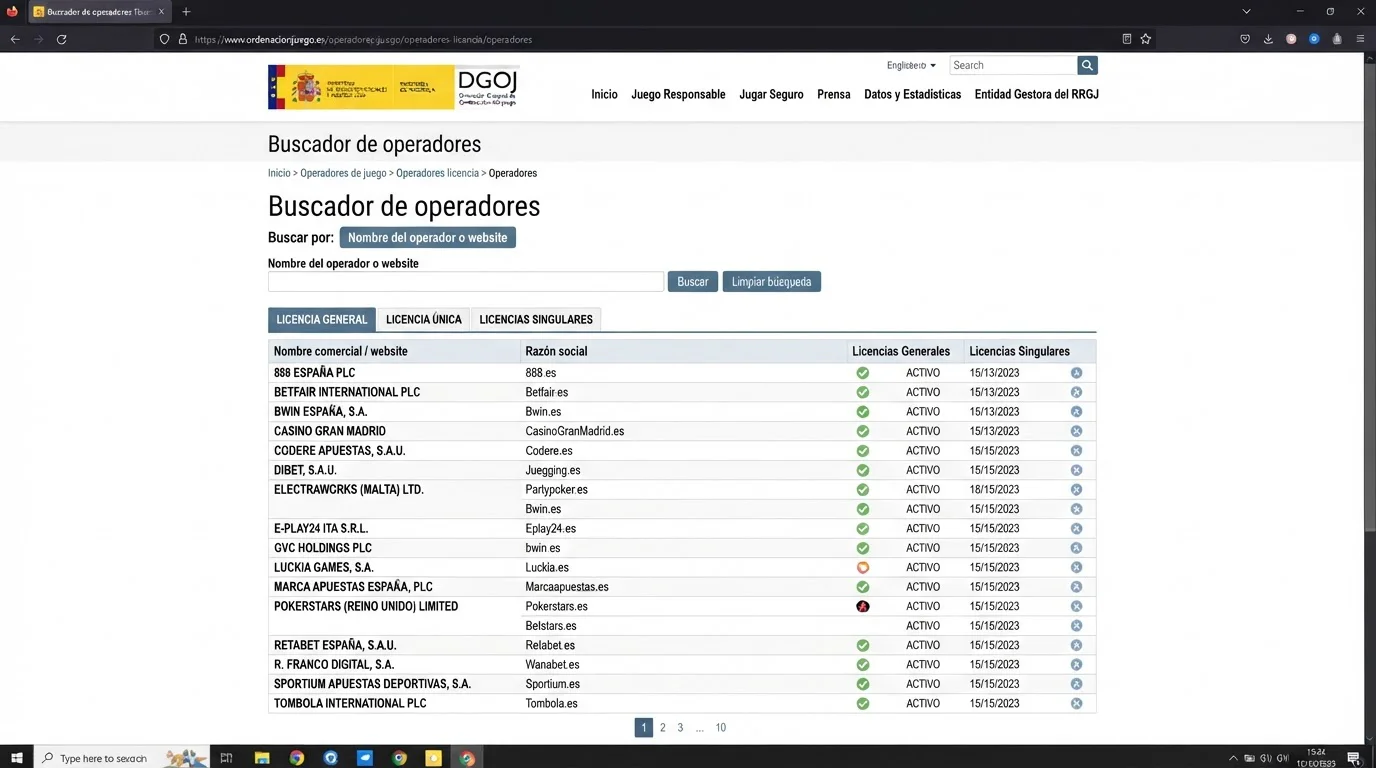The image size is (1376, 768).
Task: Go to results page 10
Action: 720,728
